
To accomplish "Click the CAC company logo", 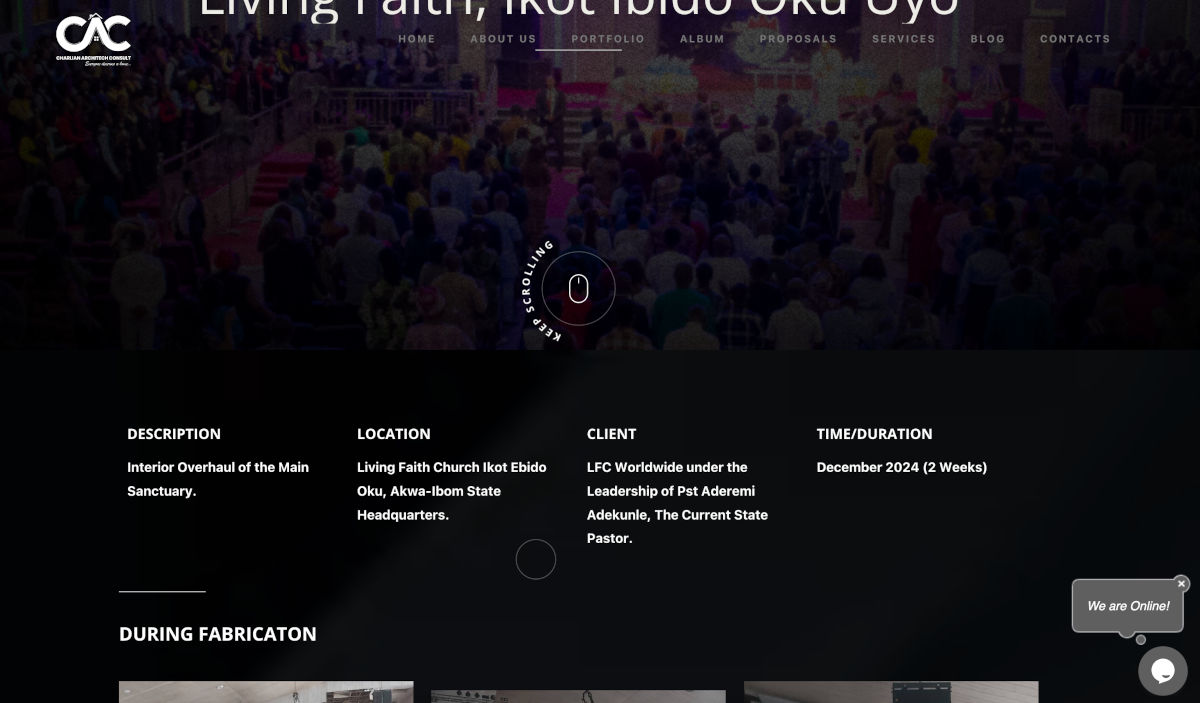I will click(x=93, y=39).
